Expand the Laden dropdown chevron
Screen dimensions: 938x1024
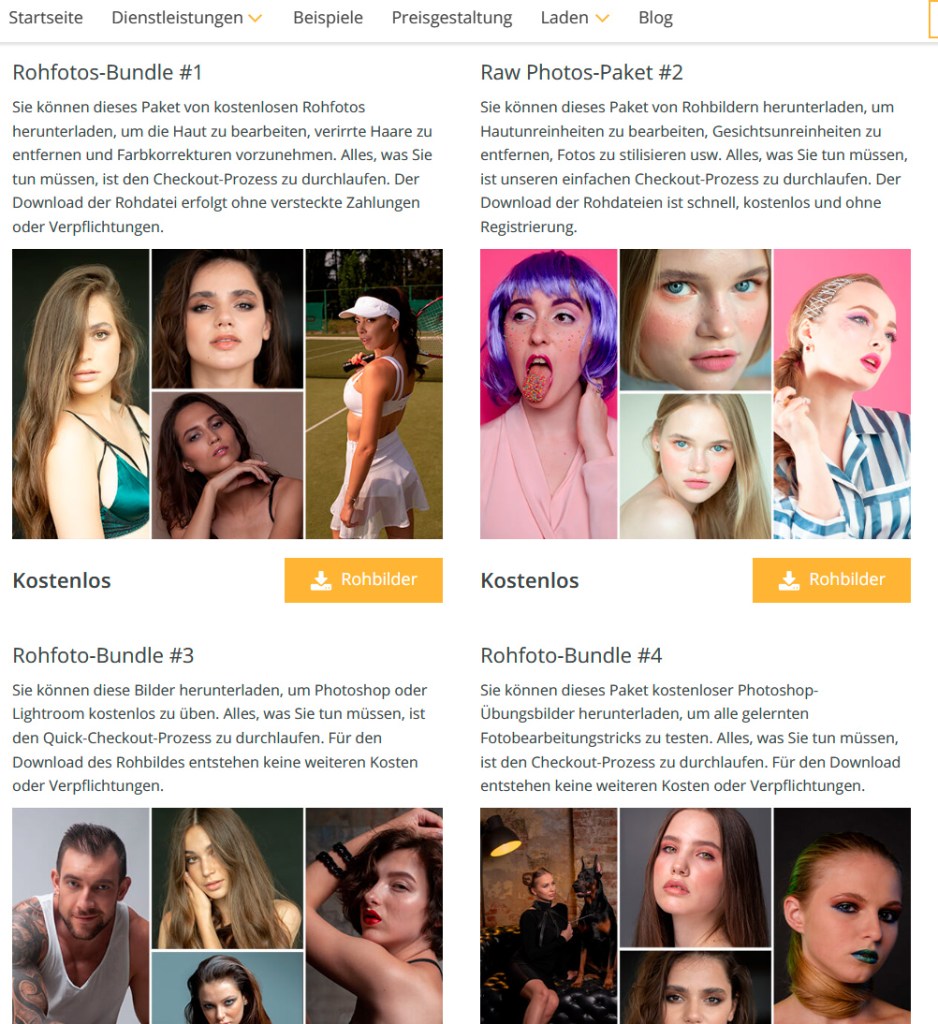[602, 18]
